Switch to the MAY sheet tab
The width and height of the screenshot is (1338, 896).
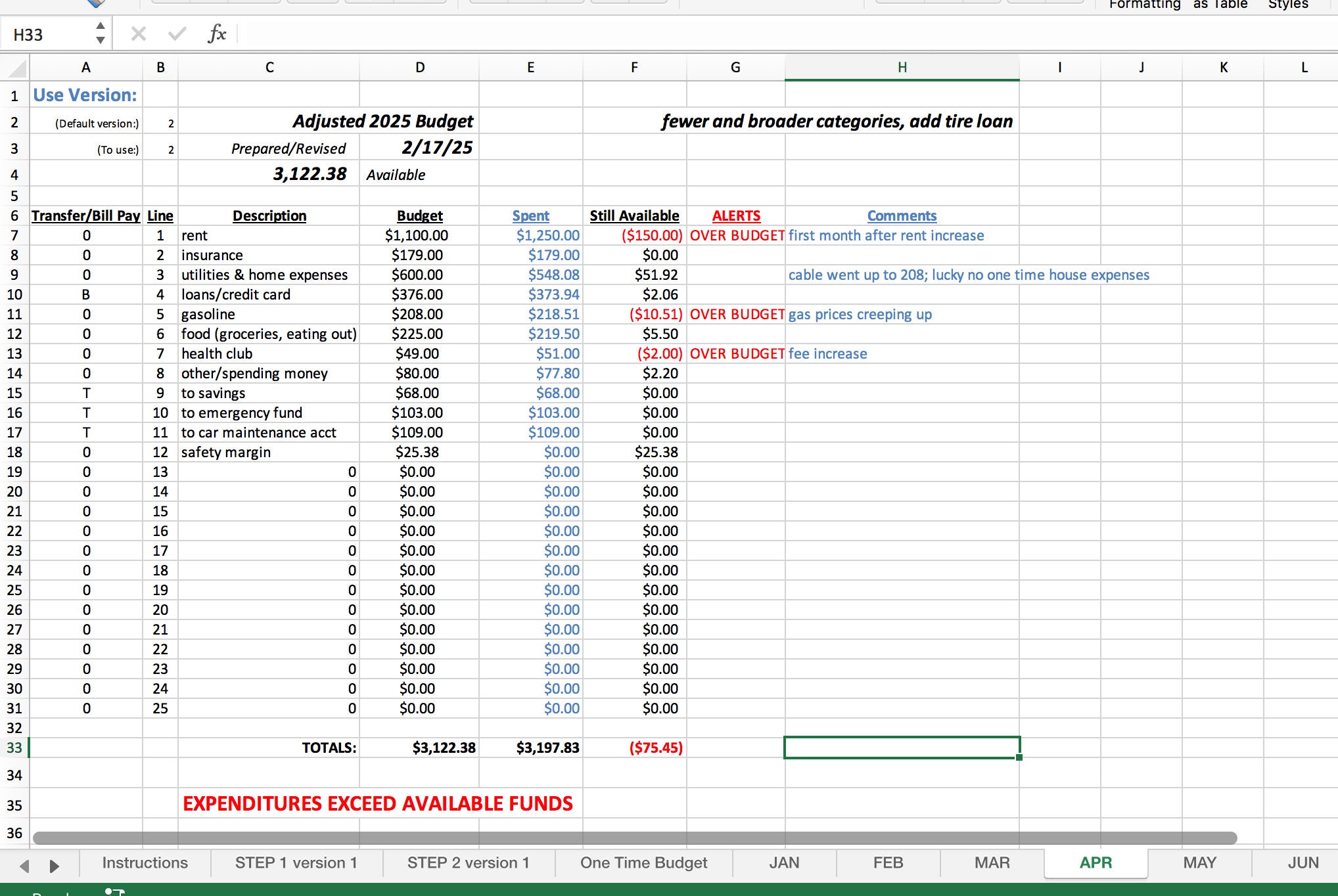click(x=1199, y=862)
